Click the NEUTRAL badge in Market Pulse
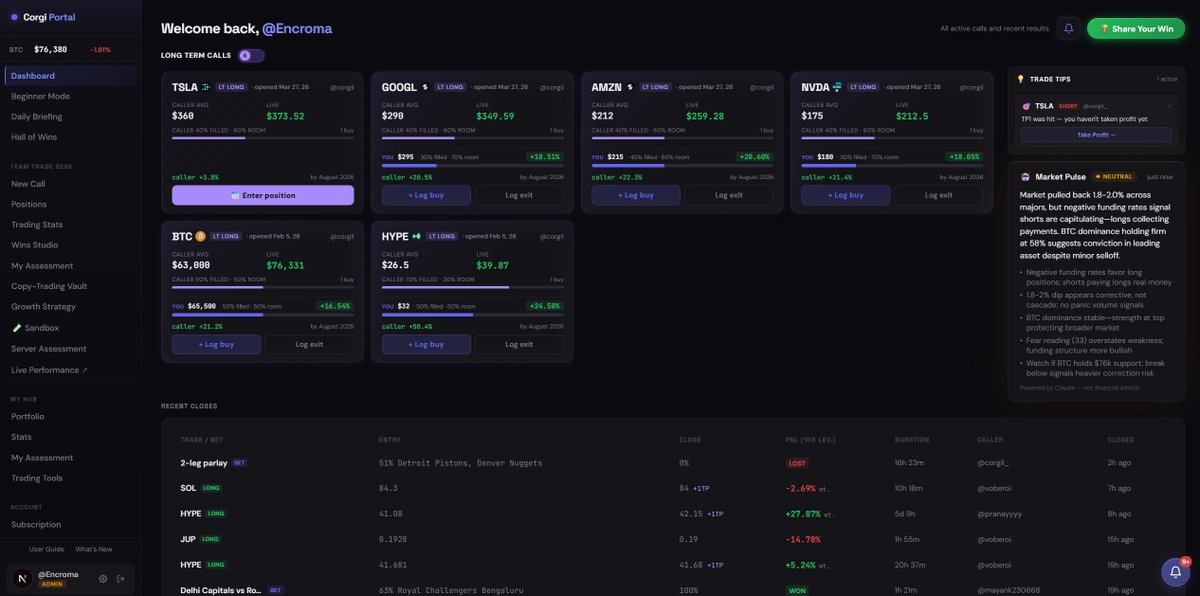This screenshot has width=1200, height=596. (x=1115, y=176)
